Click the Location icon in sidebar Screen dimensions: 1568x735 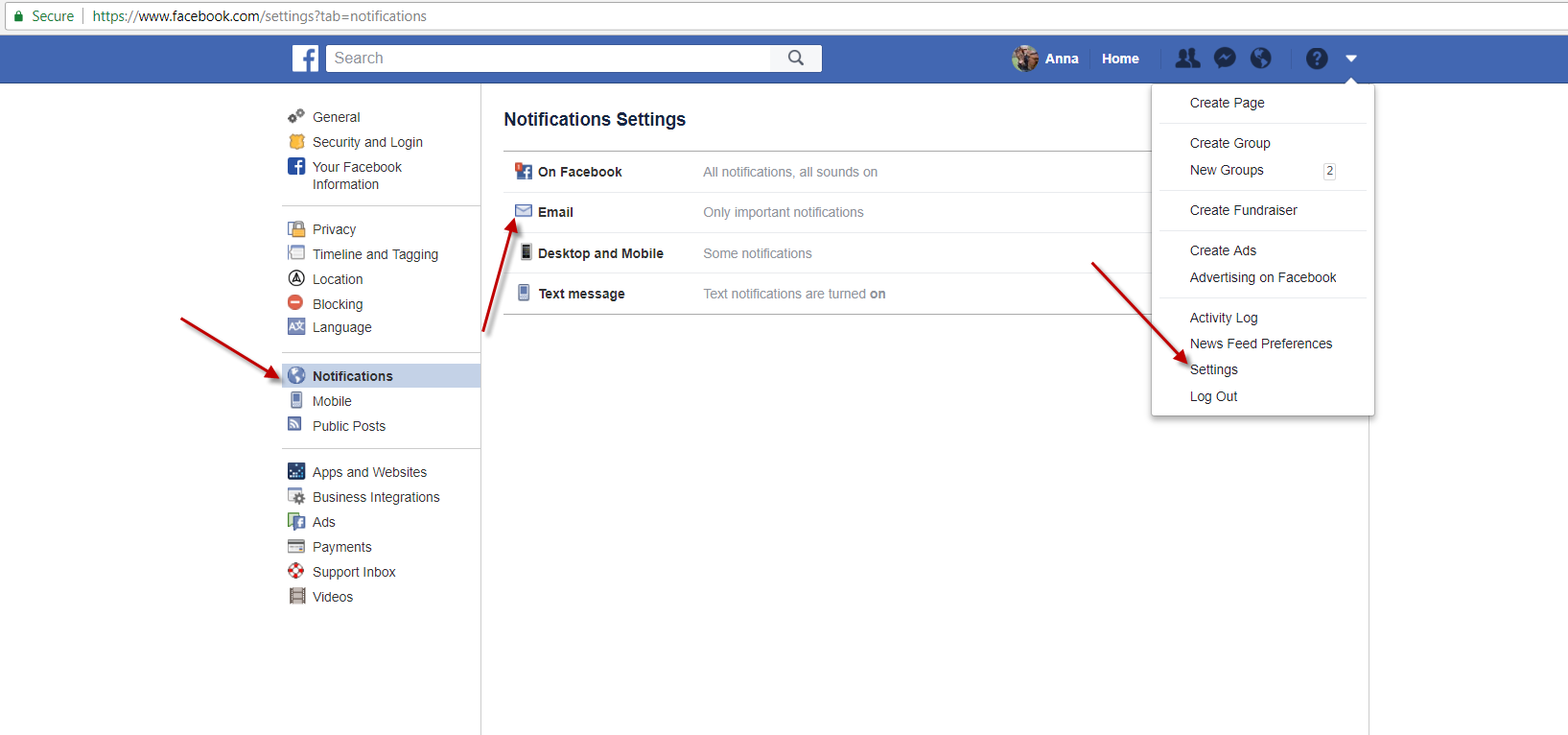[x=296, y=278]
